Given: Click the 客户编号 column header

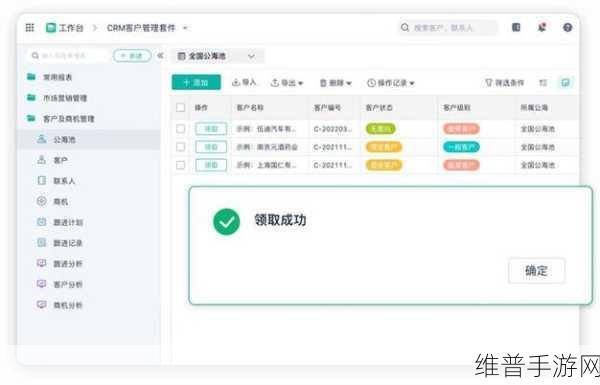Looking at the screenshot, I should pyautogui.click(x=327, y=108).
